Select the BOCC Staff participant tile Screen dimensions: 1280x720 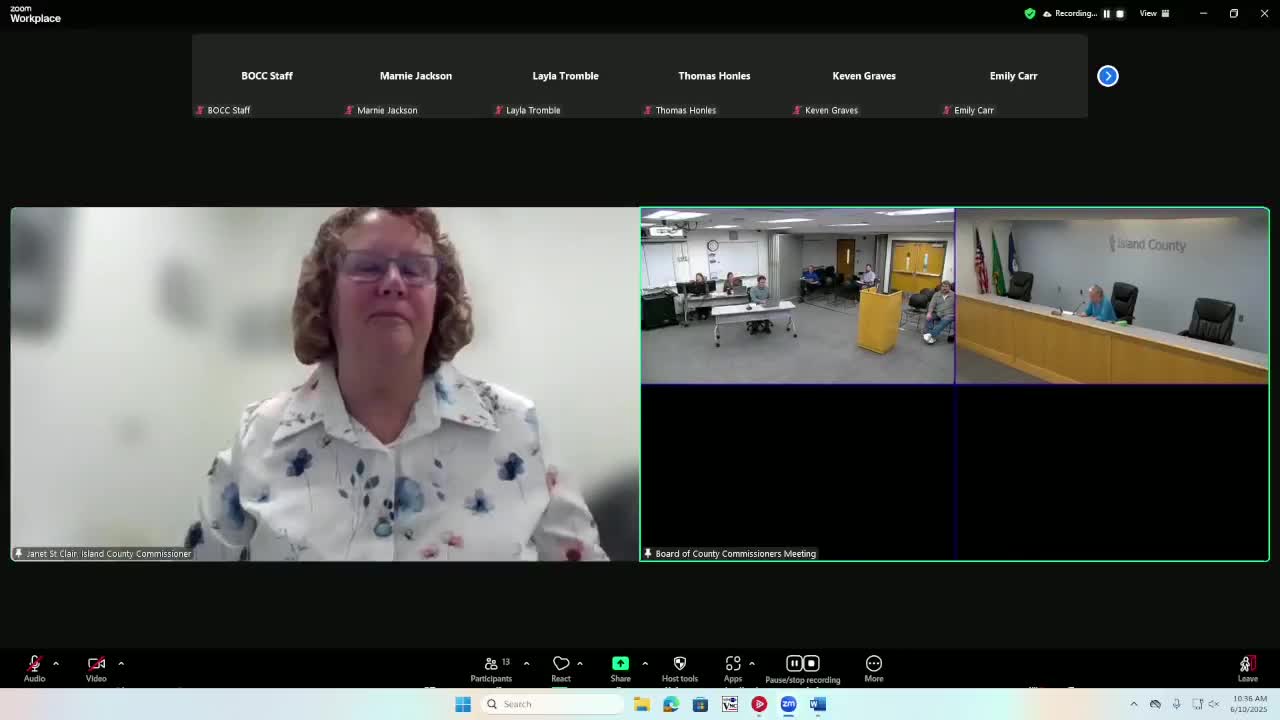tap(267, 76)
